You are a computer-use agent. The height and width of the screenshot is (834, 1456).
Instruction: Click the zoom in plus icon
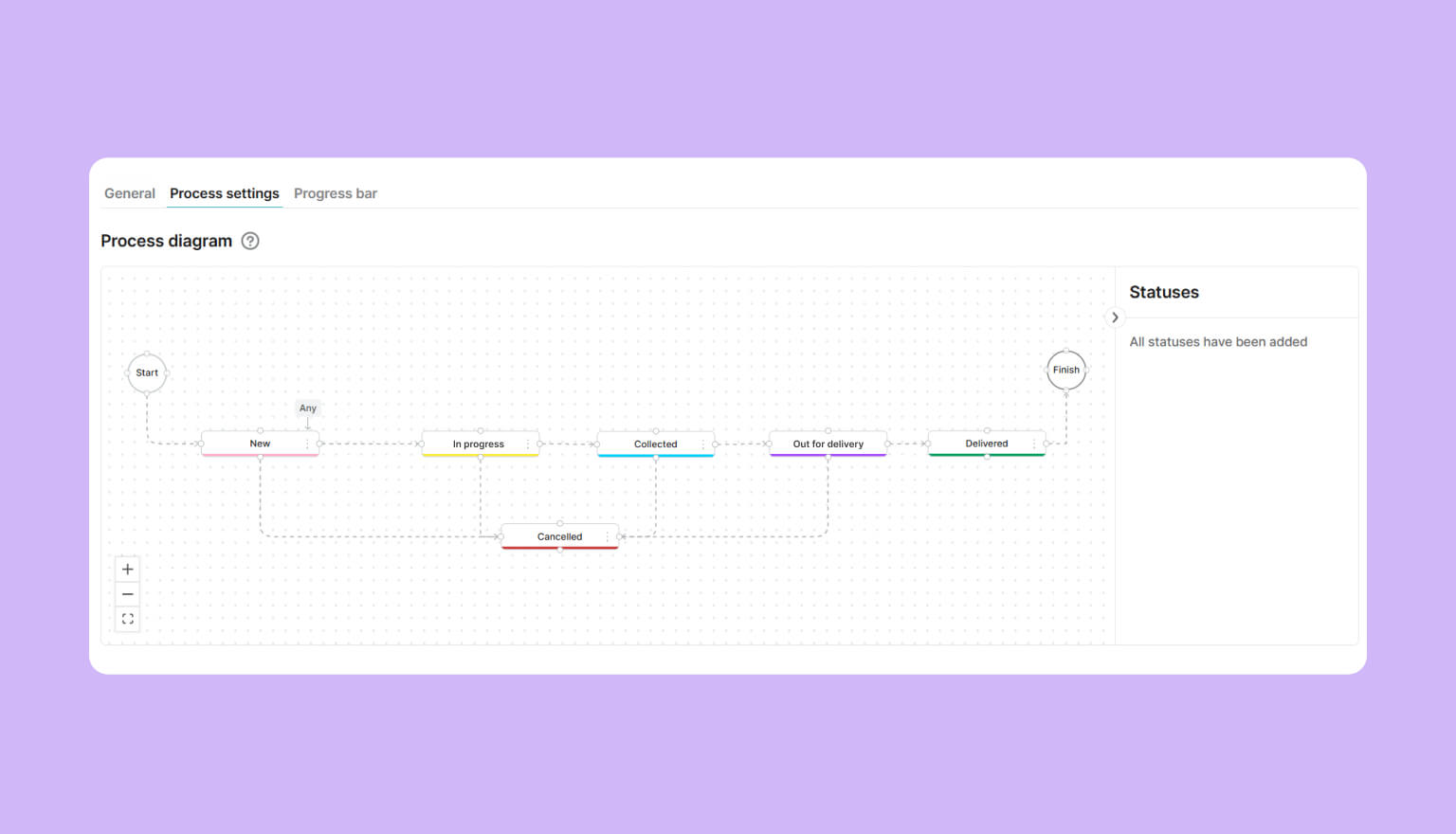click(x=128, y=570)
